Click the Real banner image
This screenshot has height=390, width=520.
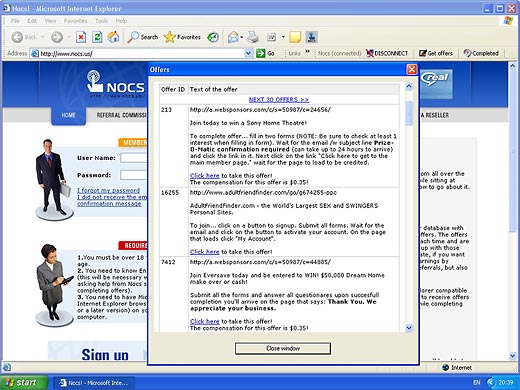click(436, 84)
